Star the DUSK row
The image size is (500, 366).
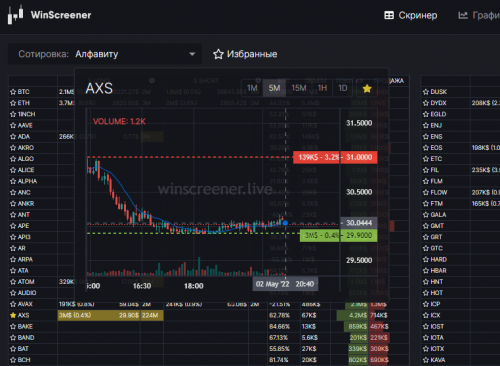(x=426, y=92)
